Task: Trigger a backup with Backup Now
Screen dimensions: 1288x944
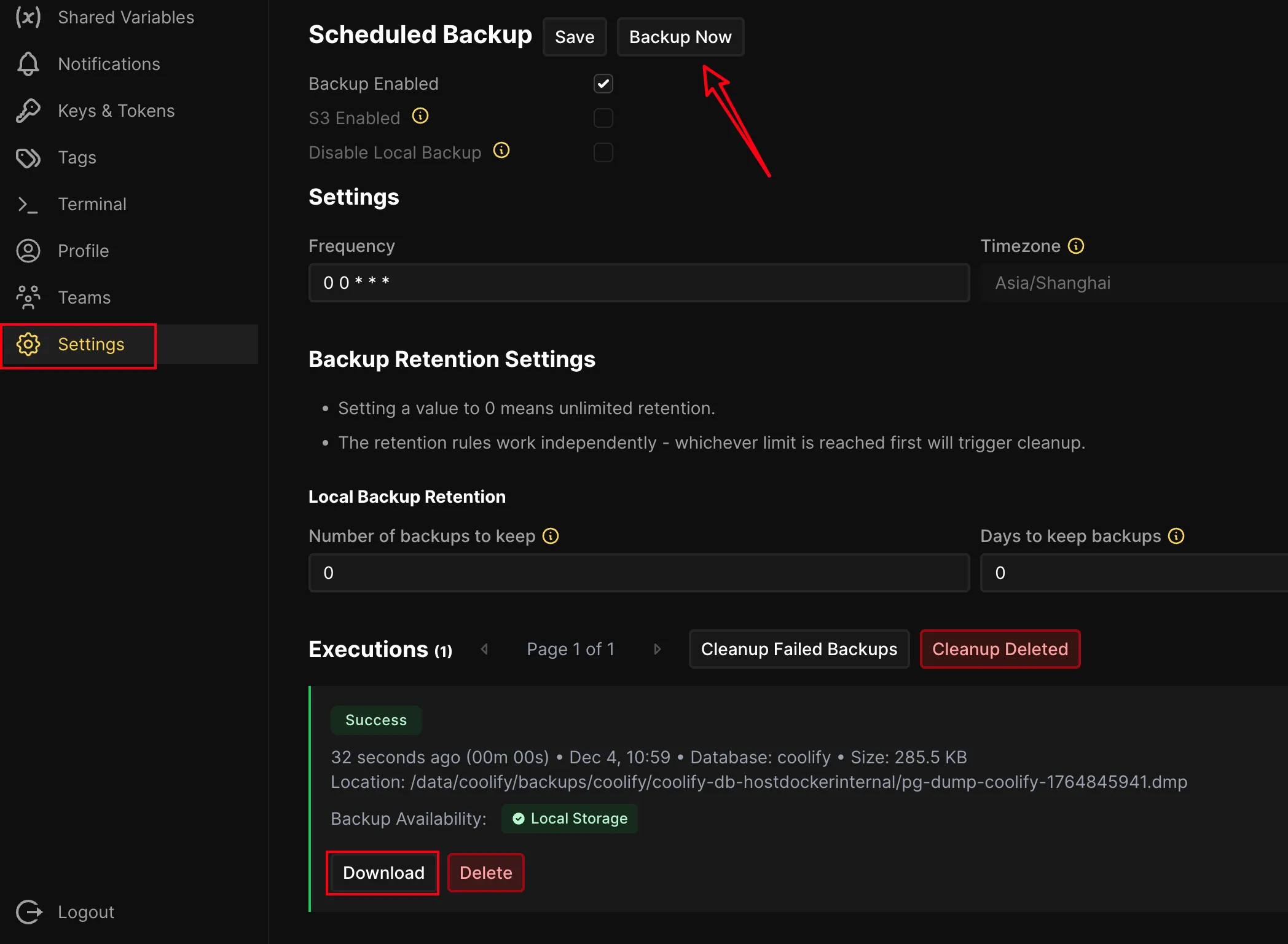Action: pos(680,37)
